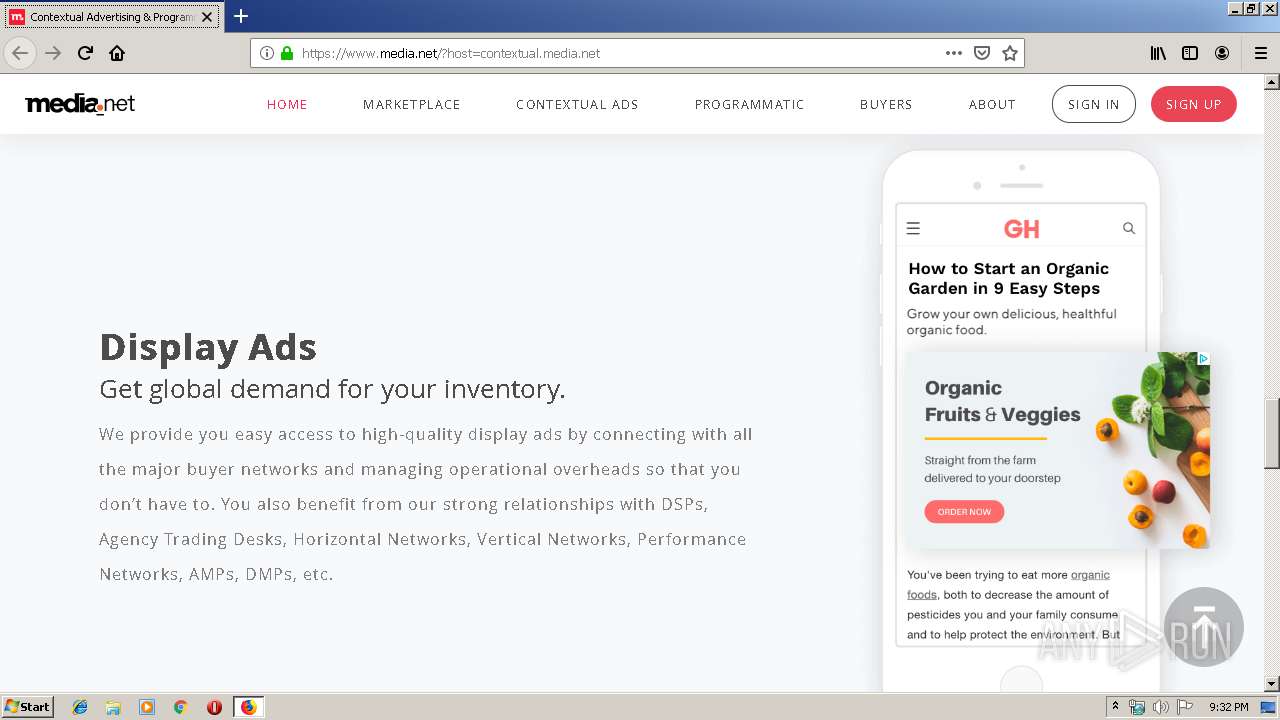The width and height of the screenshot is (1280, 720).
Task: Open the Library icon in toolbar
Action: coord(1158,53)
